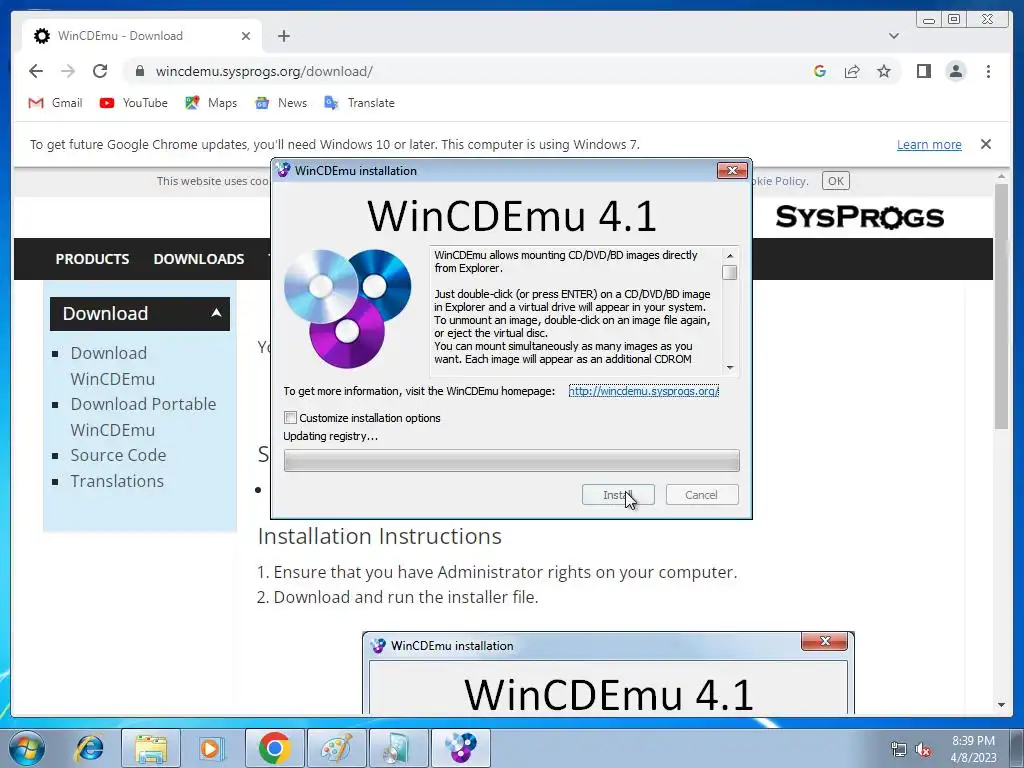This screenshot has height=768, width=1024.
Task: Close the WinCDEmu installation dialog
Action: click(732, 170)
